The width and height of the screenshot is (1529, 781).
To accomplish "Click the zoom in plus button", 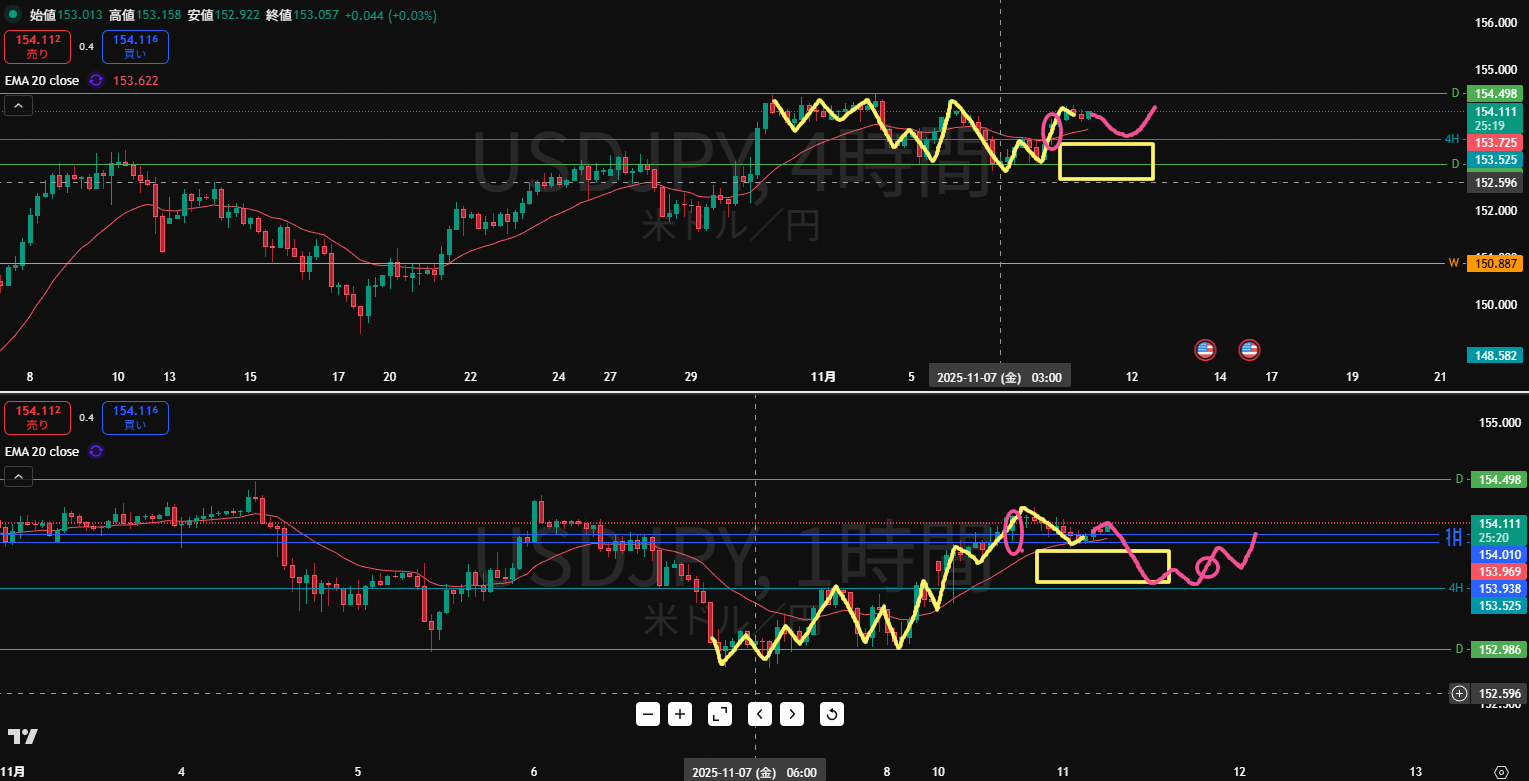I will (680, 714).
